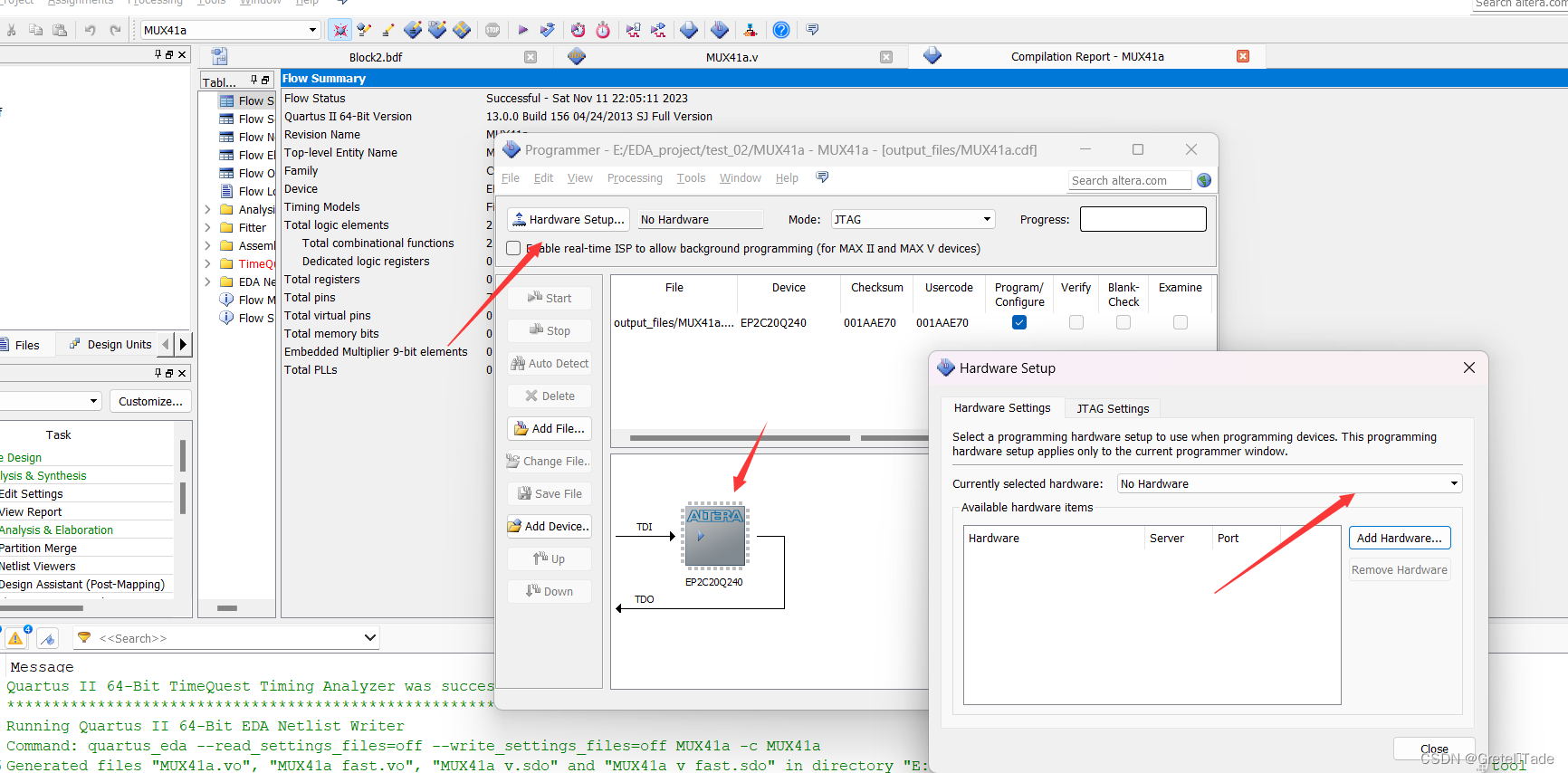The height and width of the screenshot is (773, 1568).
Task: Click the SignalTap tree toolbar icon
Action: 751,30
